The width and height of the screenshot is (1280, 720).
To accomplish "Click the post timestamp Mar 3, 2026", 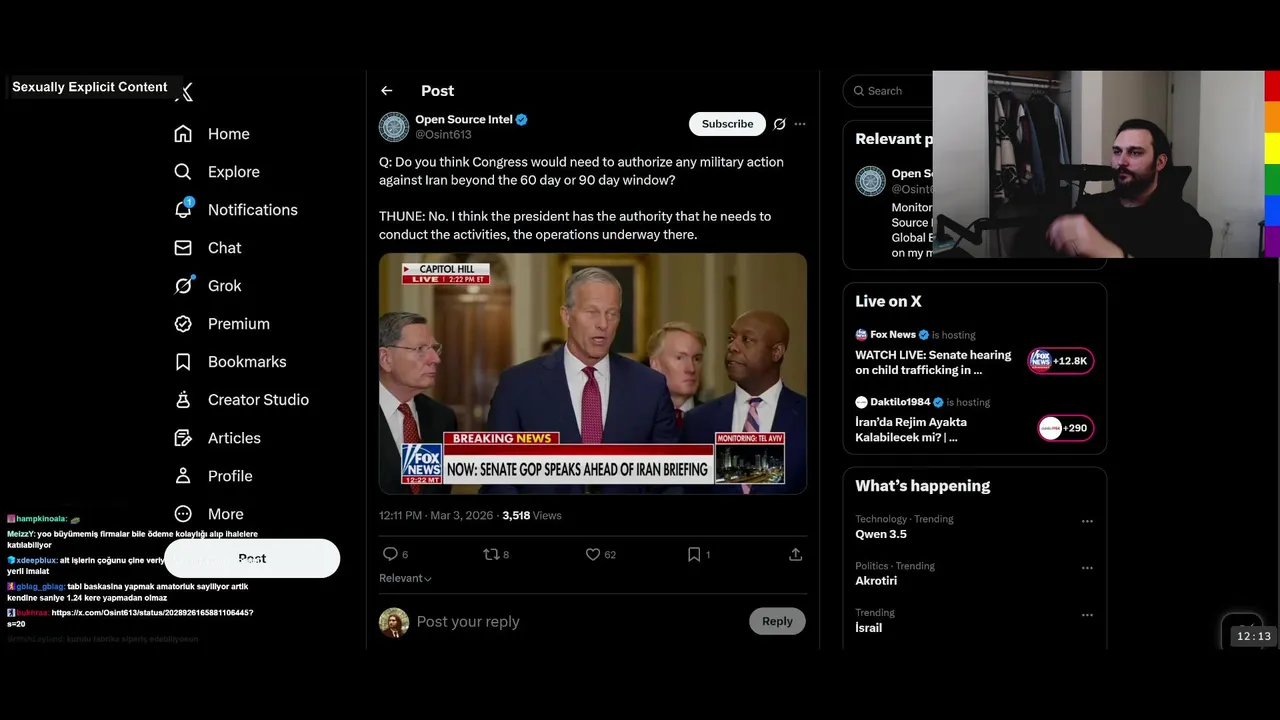I will 436,516.
